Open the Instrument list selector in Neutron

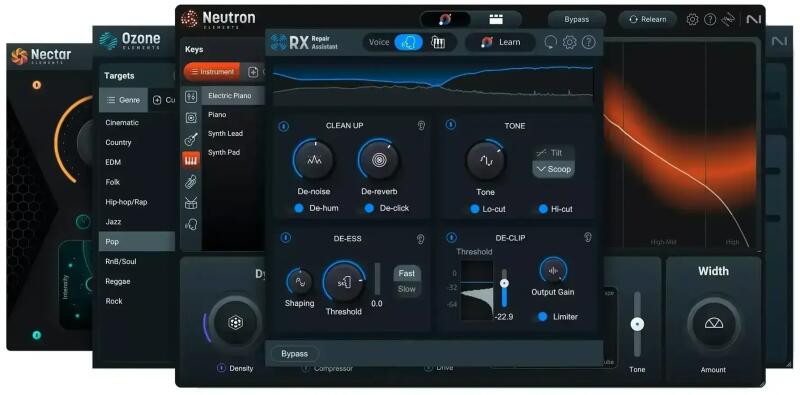click(x=212, y=72)
